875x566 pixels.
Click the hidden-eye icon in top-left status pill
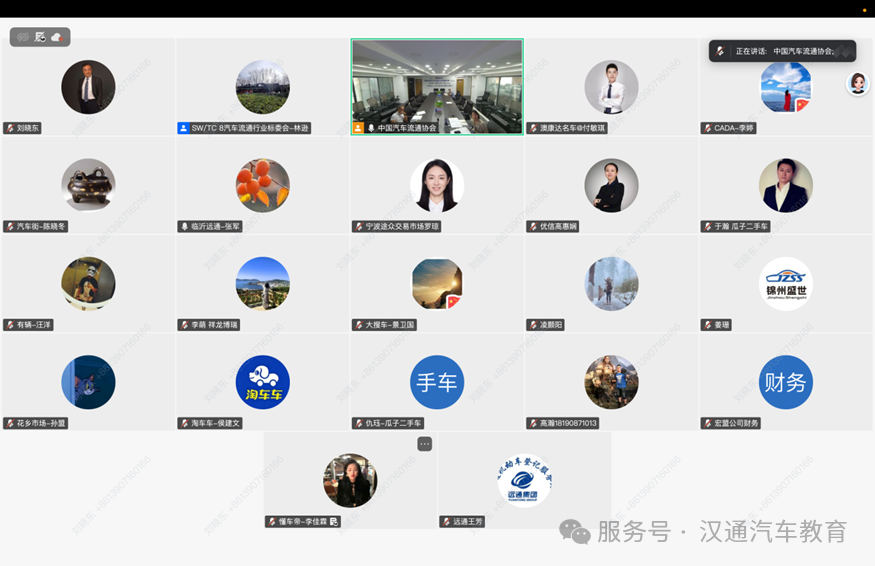pos(23,37)
